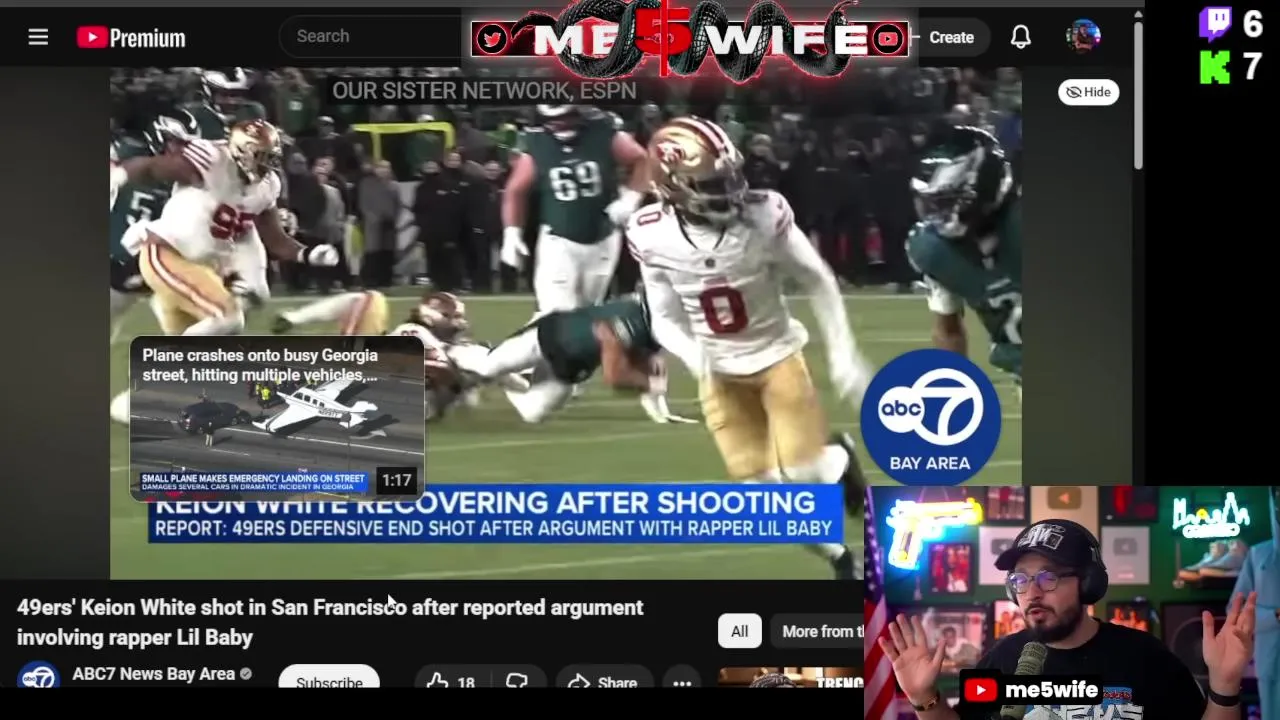Click the video title about Keion White
1280x720 pixels.
330,622
